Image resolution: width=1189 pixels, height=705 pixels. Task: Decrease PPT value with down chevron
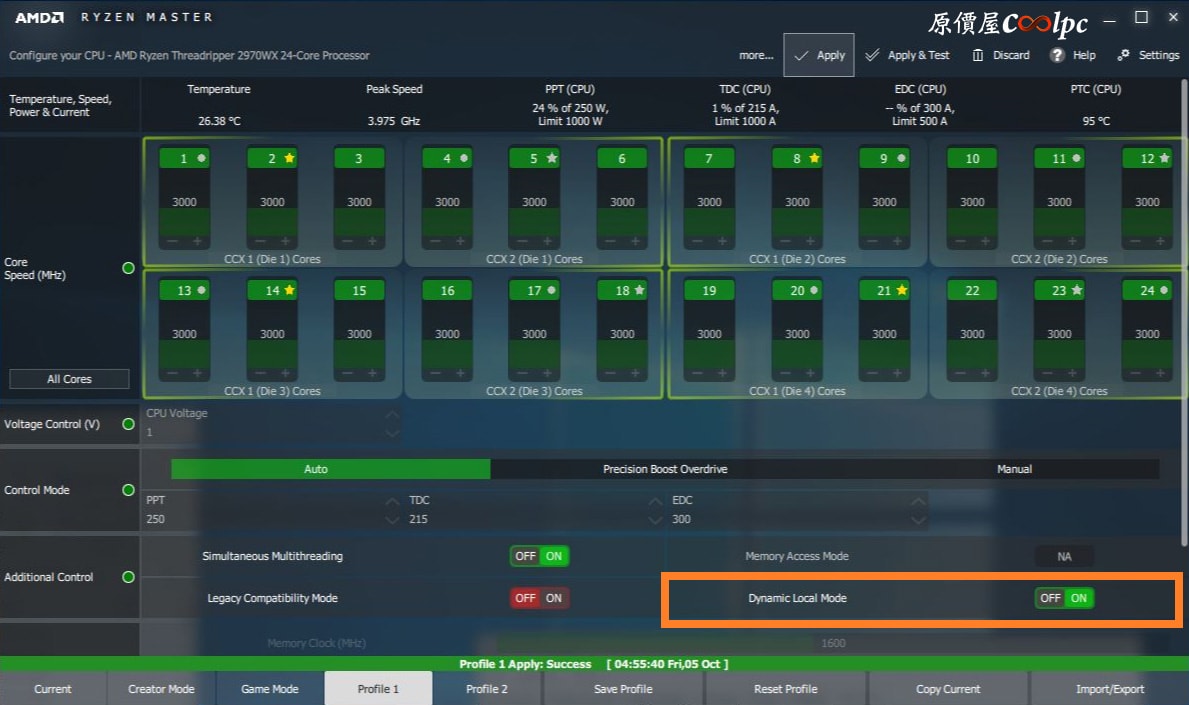392,519
